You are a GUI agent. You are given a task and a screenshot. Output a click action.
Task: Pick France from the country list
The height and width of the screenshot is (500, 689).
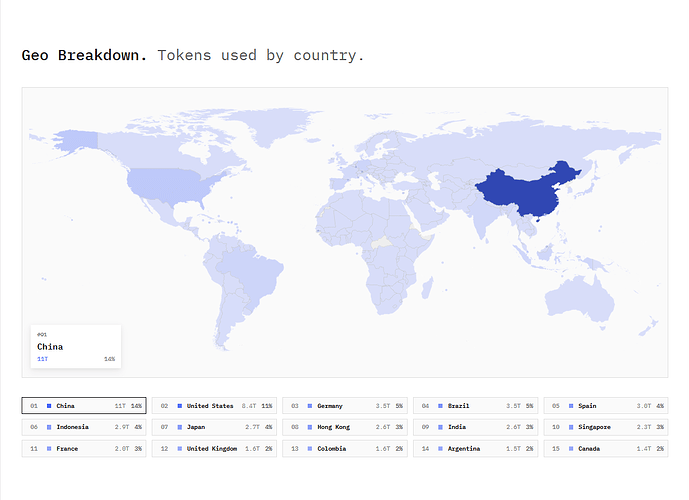point(84,449)
